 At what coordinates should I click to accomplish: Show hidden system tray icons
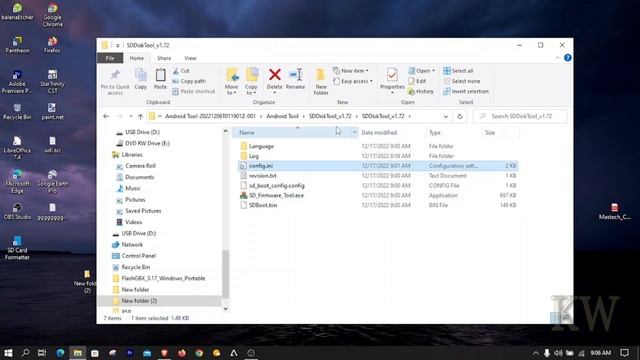coord(536,353)
